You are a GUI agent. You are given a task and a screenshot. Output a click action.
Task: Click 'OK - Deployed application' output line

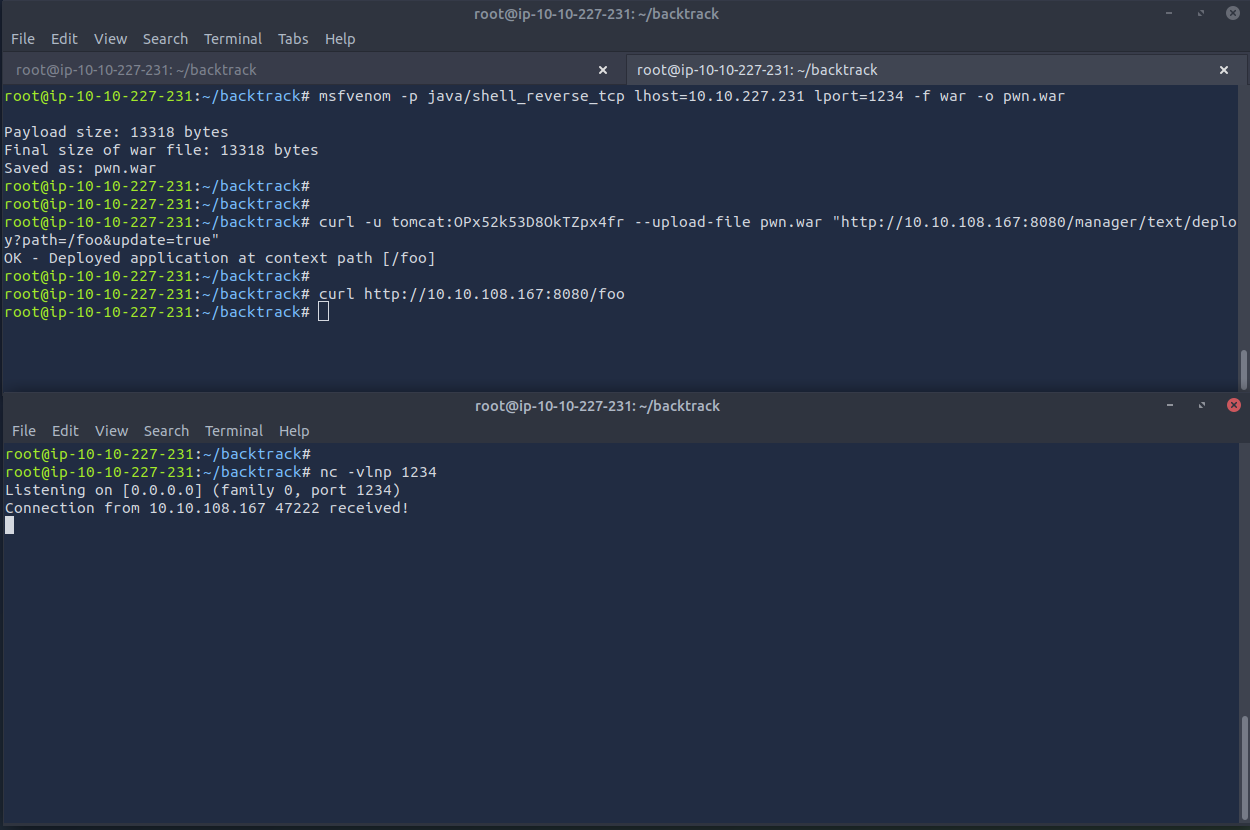[x=219, y=258]
